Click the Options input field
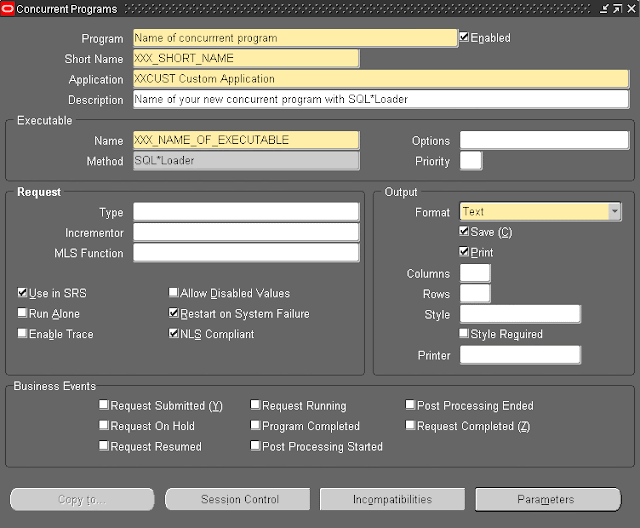Image resolution: width=640 pixels, height=528 pixels. [544, 140]
